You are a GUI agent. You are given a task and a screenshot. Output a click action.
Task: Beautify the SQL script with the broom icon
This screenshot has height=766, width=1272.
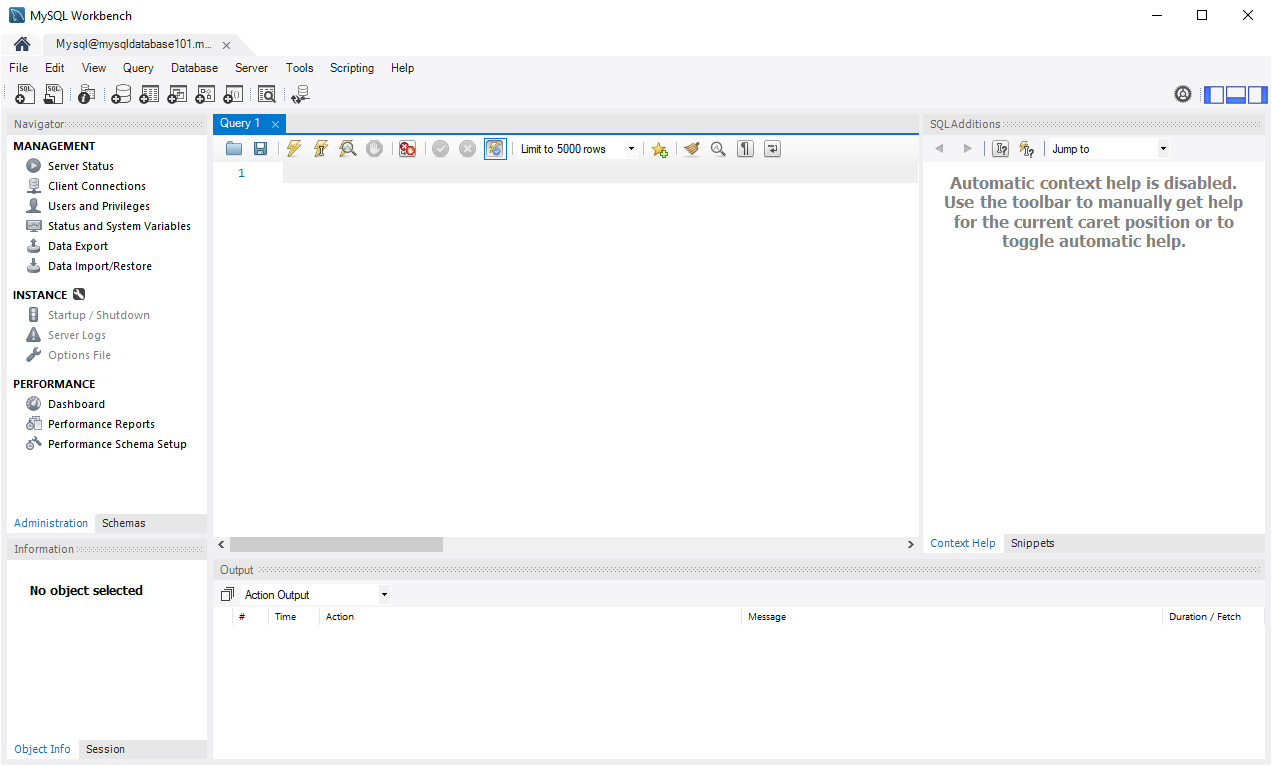click(691, 148)
